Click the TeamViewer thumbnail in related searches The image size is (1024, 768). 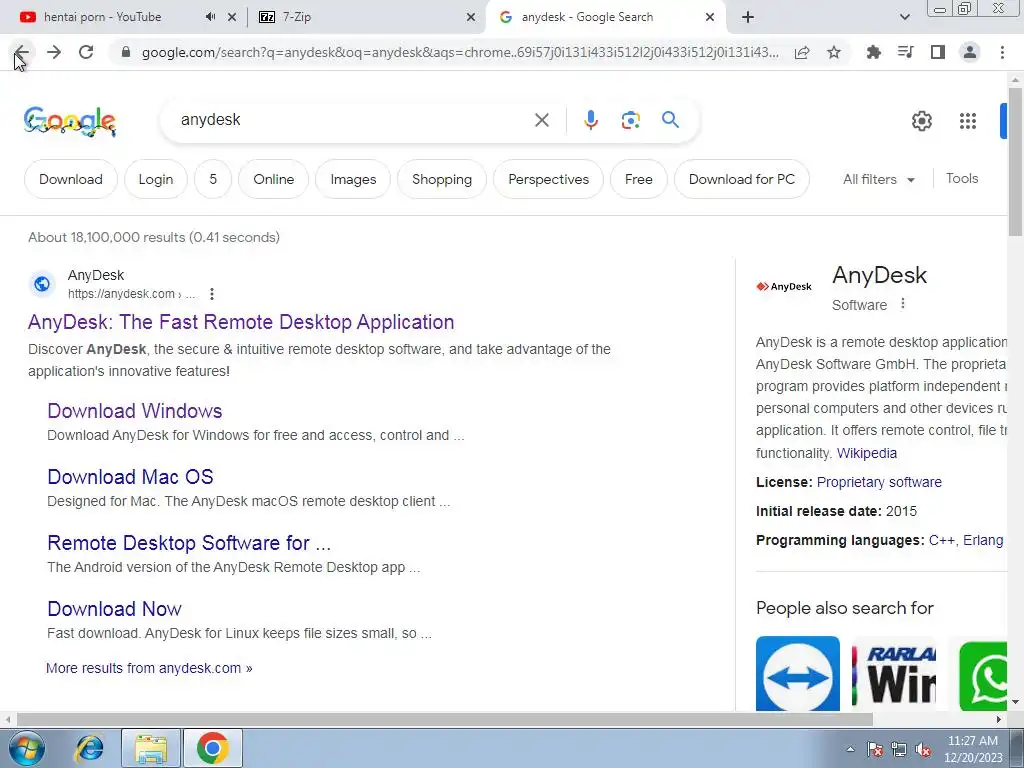coord(797,673)
